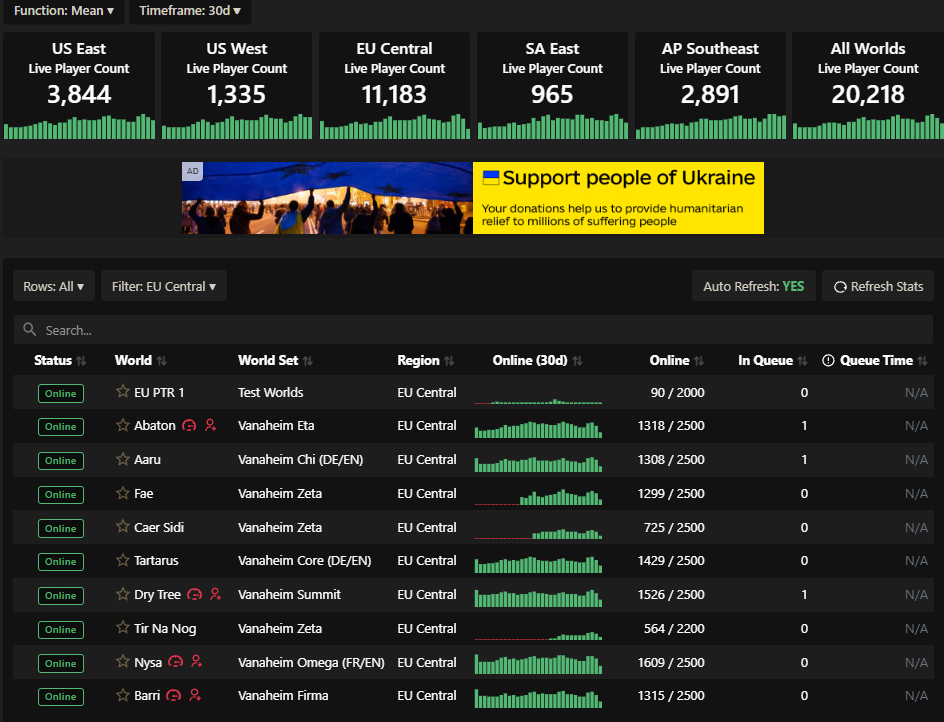Click the search magnifier icon
Image resolution: width=944 pixels, height=722 pixels.
click(x=30, y=329)
